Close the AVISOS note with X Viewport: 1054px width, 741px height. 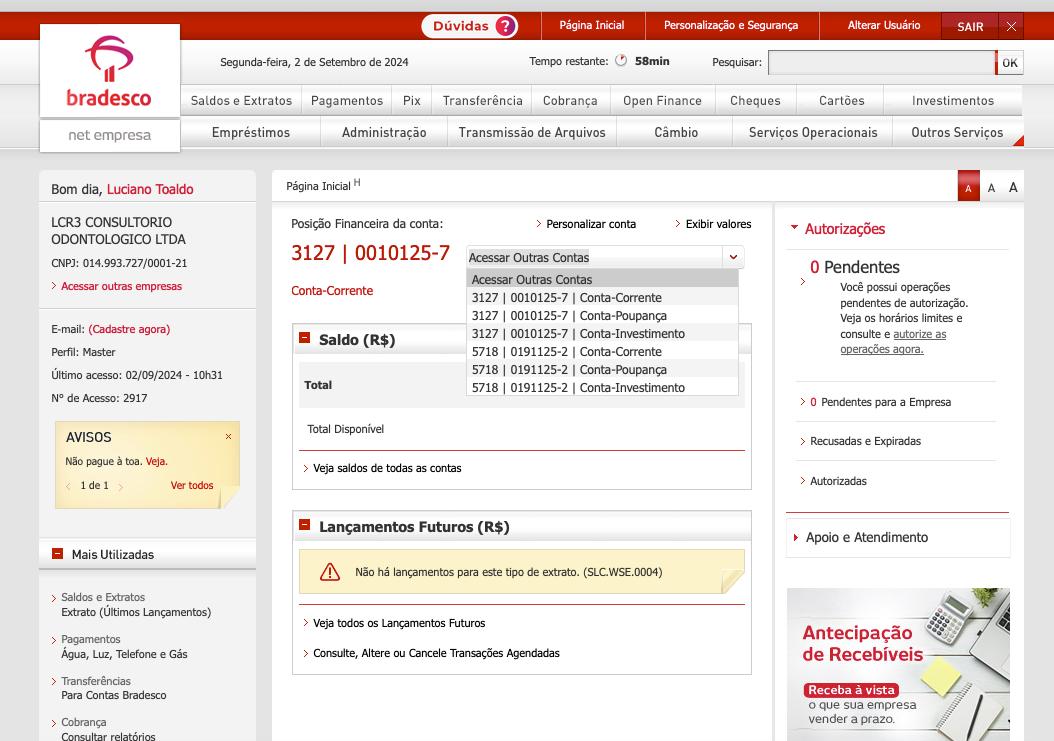click(x=228, y=437)
